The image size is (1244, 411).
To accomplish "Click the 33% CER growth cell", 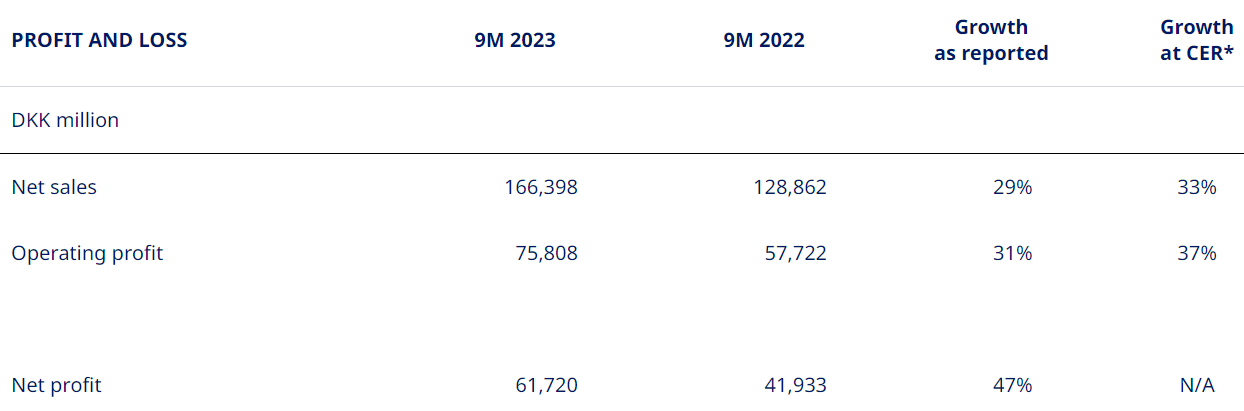I will click(1197, 187).
